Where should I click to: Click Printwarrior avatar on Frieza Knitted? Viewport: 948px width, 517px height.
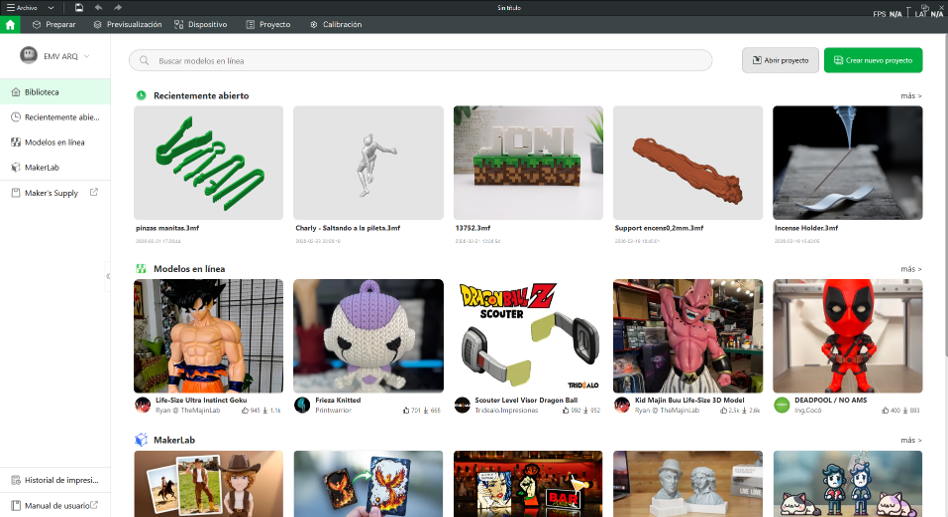tap(302, 405)
